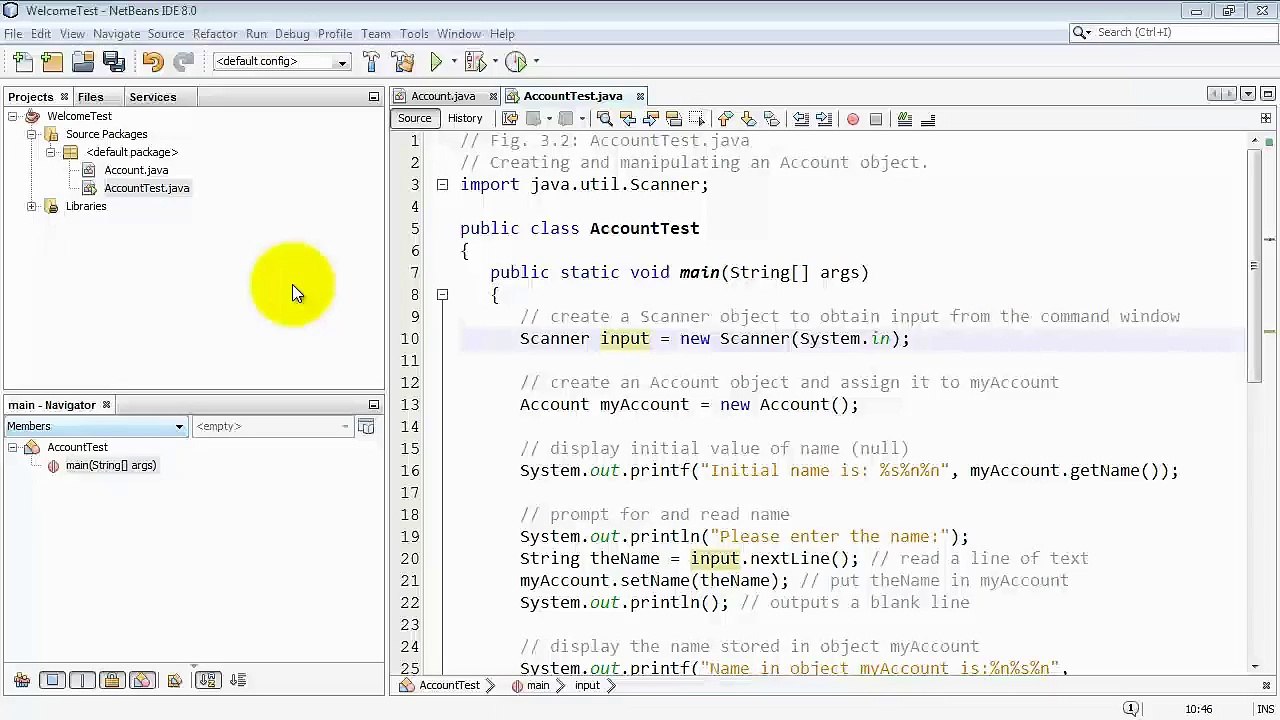This screenshot has width=1280, height=720.
Task: Collapse the import fold on line 3
Action: pyautogui.click(x=442, y=184)
